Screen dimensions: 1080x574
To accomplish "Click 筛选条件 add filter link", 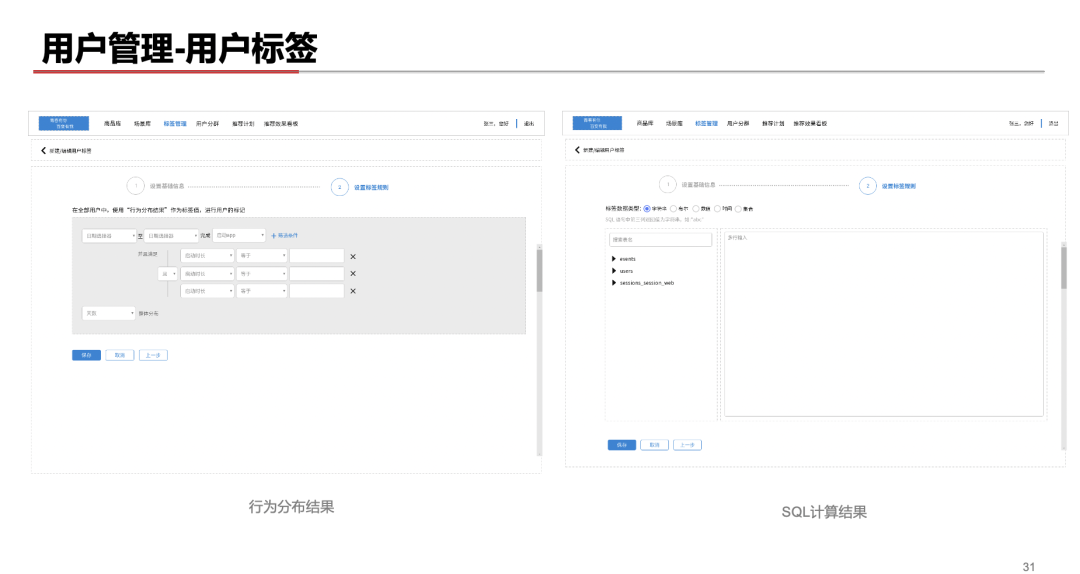I will (288, 236).
